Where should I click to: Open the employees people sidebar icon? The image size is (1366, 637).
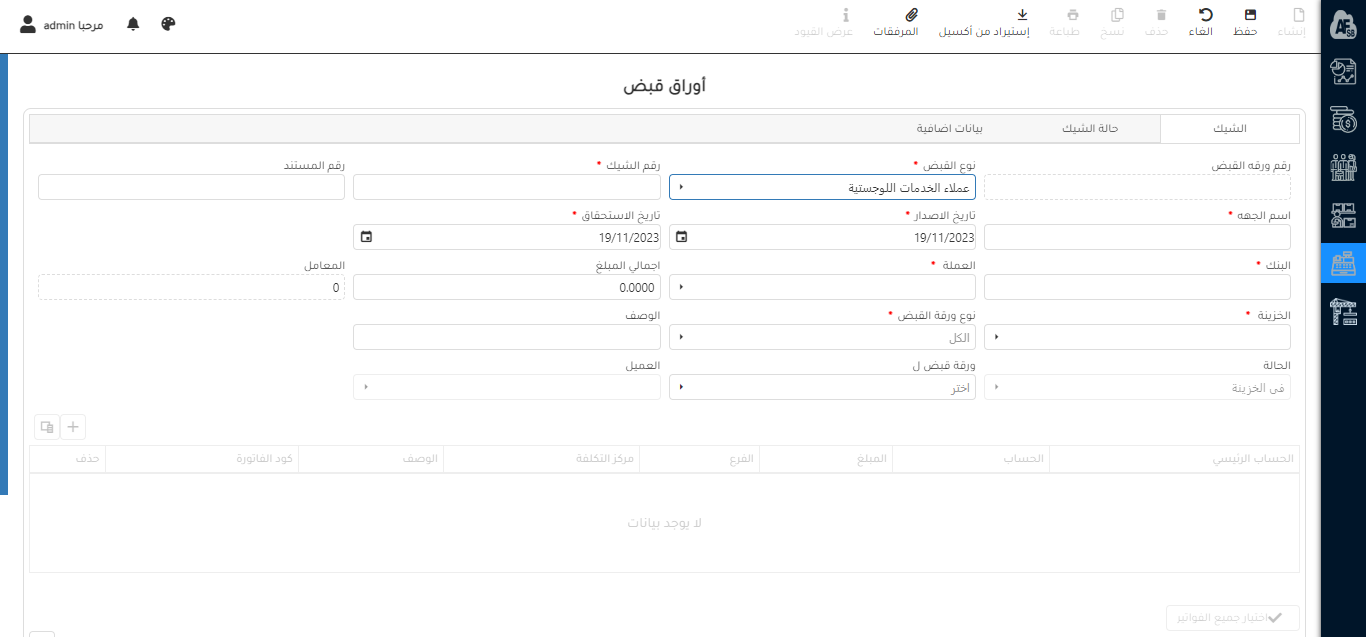click(1343, 167)
